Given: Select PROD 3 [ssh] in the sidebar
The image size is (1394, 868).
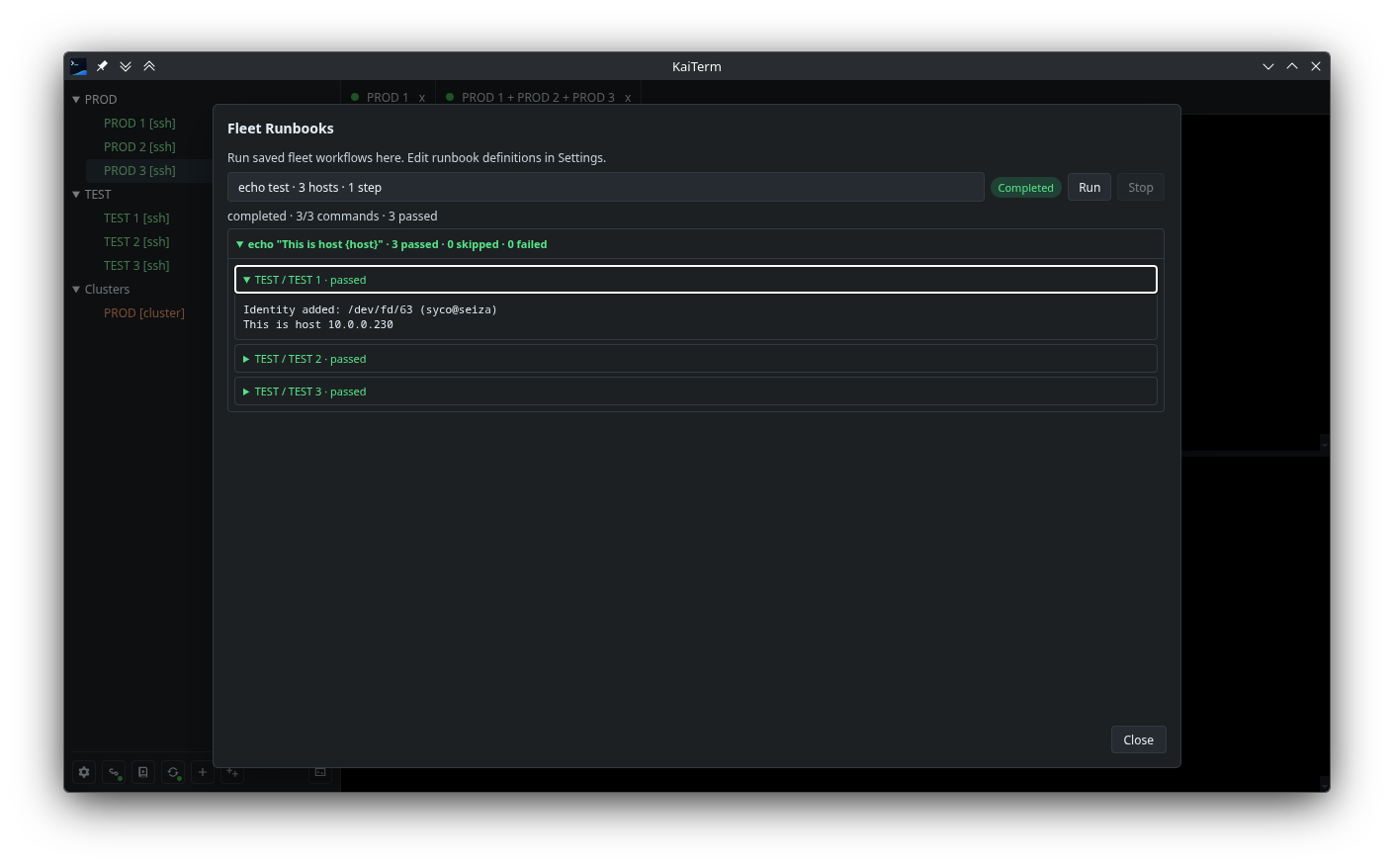Looking at the screenshot, I should [139, 171].
